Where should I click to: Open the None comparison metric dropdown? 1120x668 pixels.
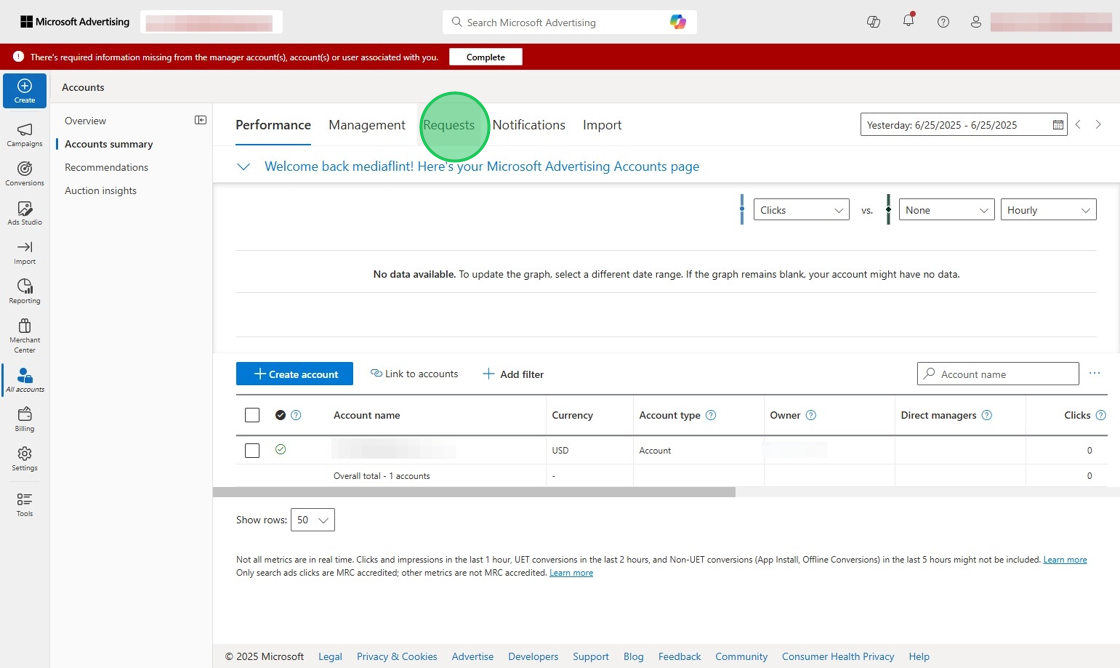(x=946, y=210)
